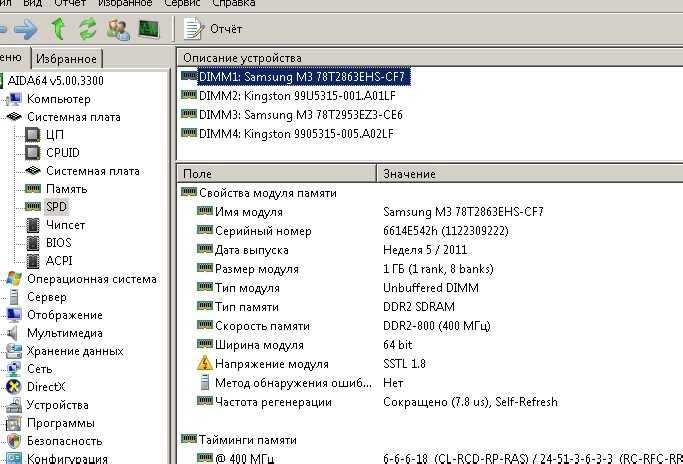Image resolution: width=683 pixels, height=464 pixels.
Task: Click the DirectX icon
Action: coord(14,387)
